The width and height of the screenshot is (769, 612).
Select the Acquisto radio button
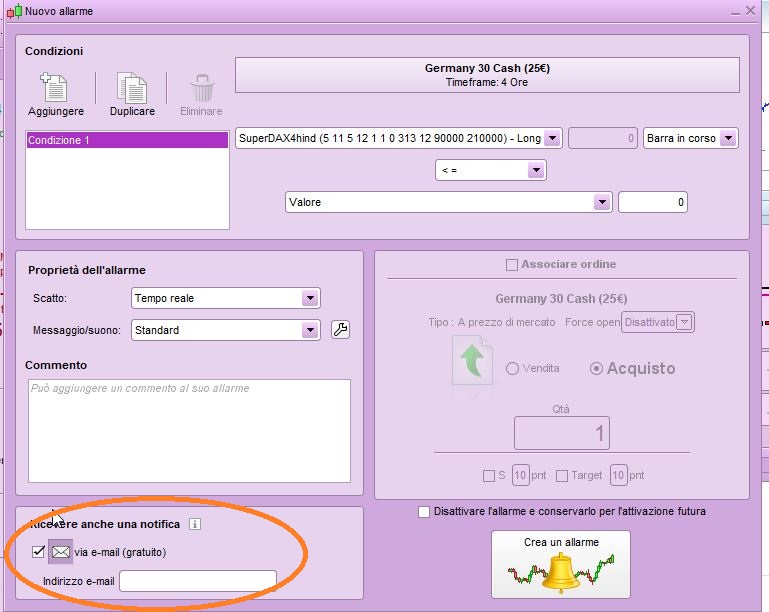pyautogui.click(x=596, y=368)
